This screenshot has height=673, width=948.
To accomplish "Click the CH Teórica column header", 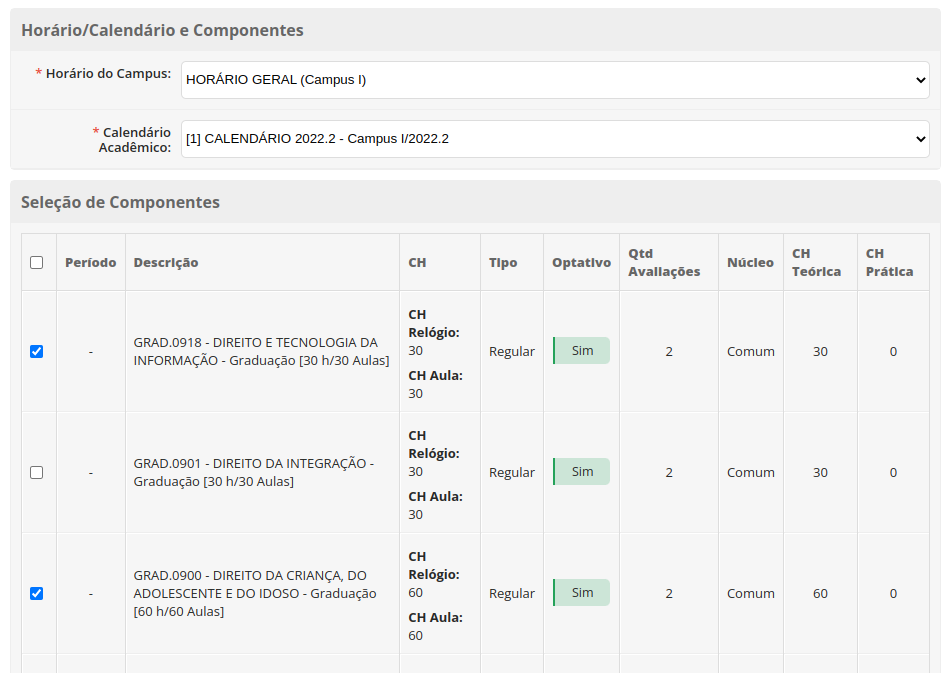I will (x=816, y=263).
